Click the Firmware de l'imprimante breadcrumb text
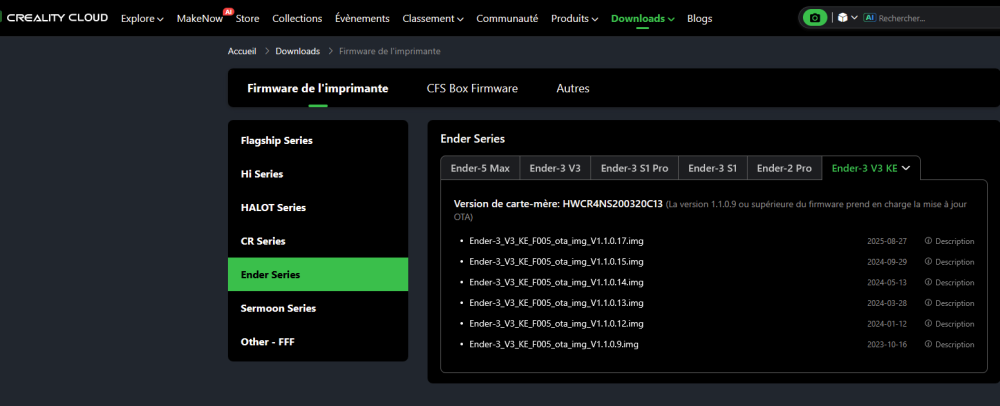Image resolution: width=1000 pixels, height=406 pixels. pyautogui.click(x=390, y=51)
